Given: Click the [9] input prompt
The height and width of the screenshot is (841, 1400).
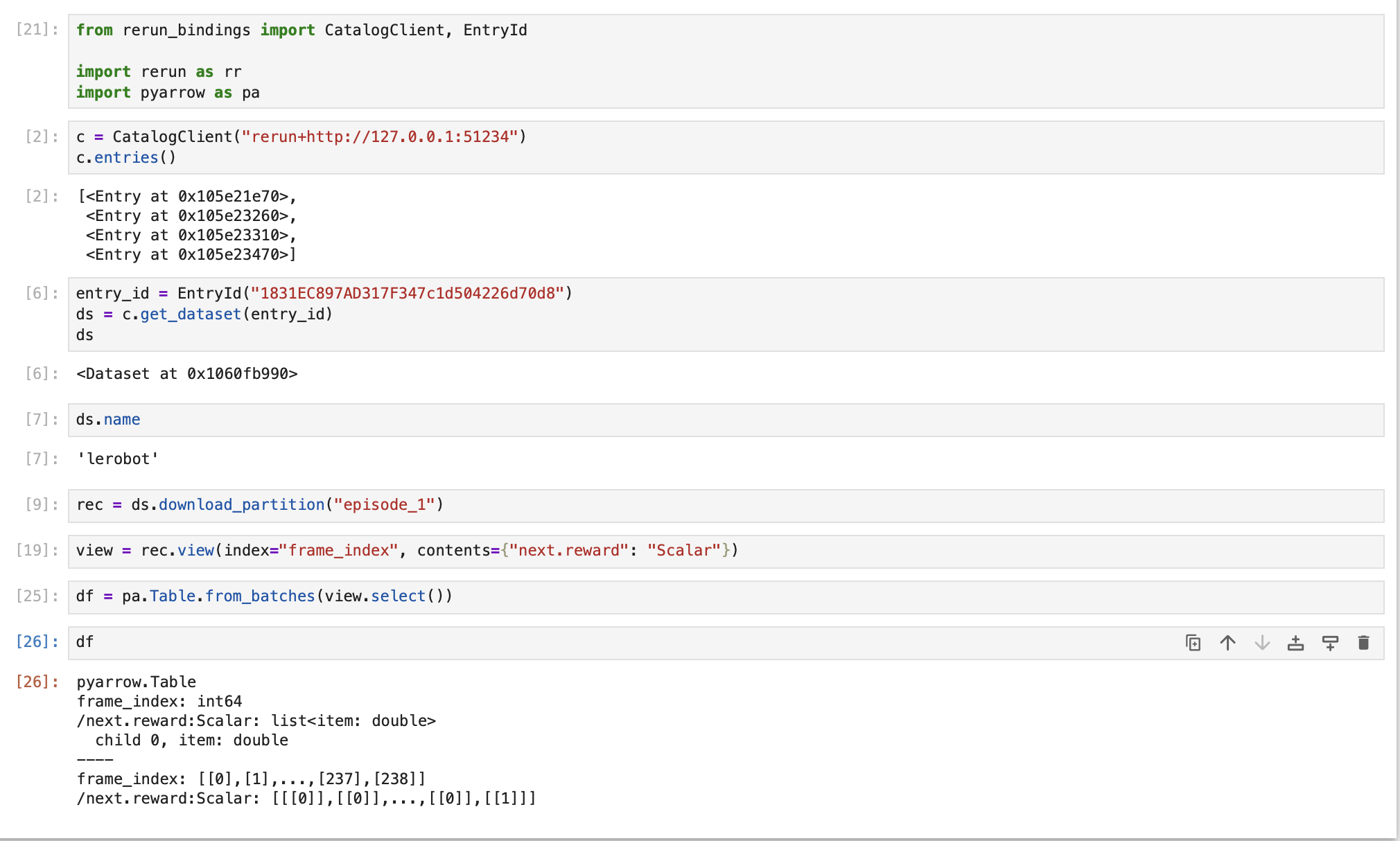Looking at the screenshot, I should click(41, 504).
